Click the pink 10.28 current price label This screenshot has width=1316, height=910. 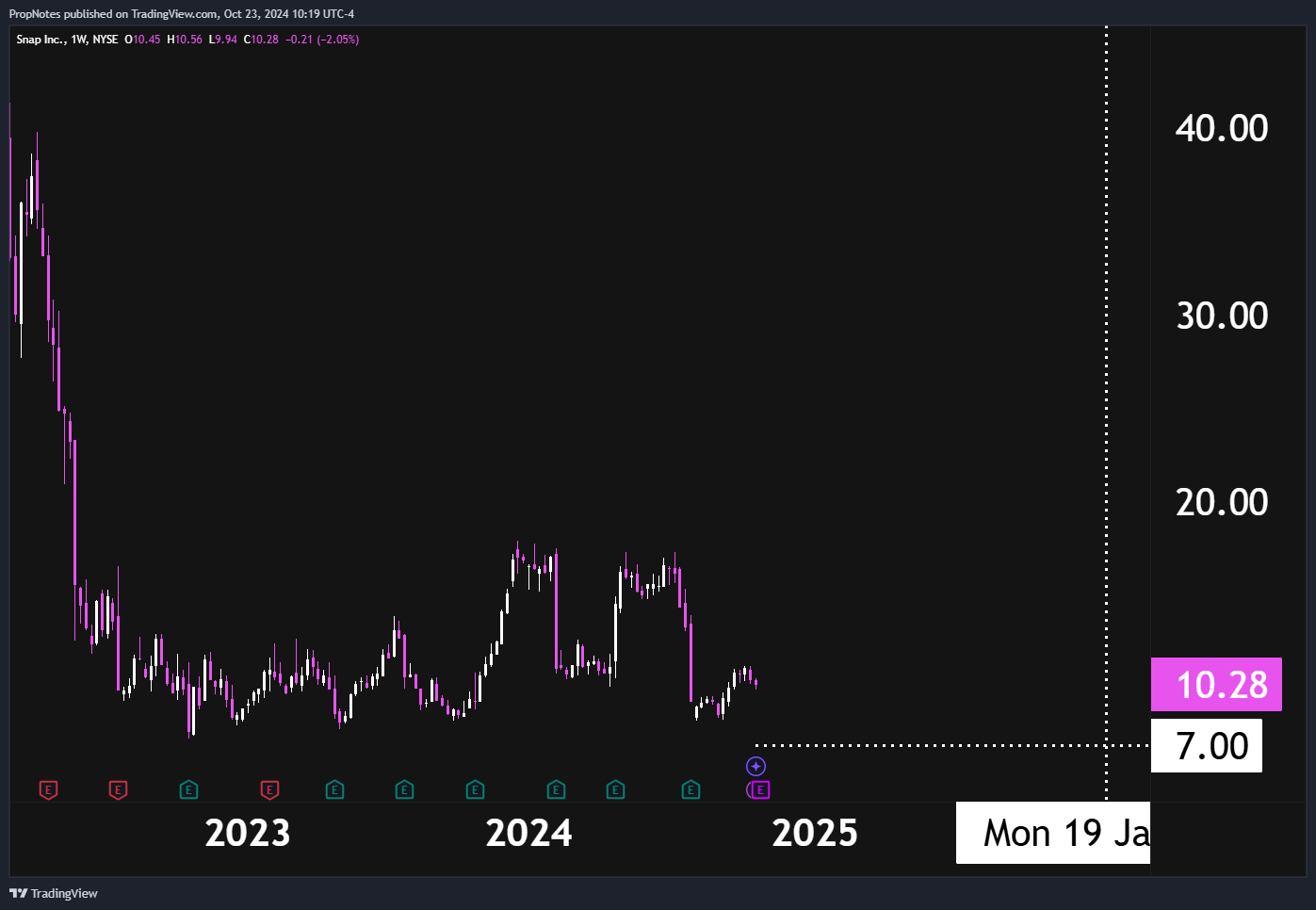[x=1216, y=684]
